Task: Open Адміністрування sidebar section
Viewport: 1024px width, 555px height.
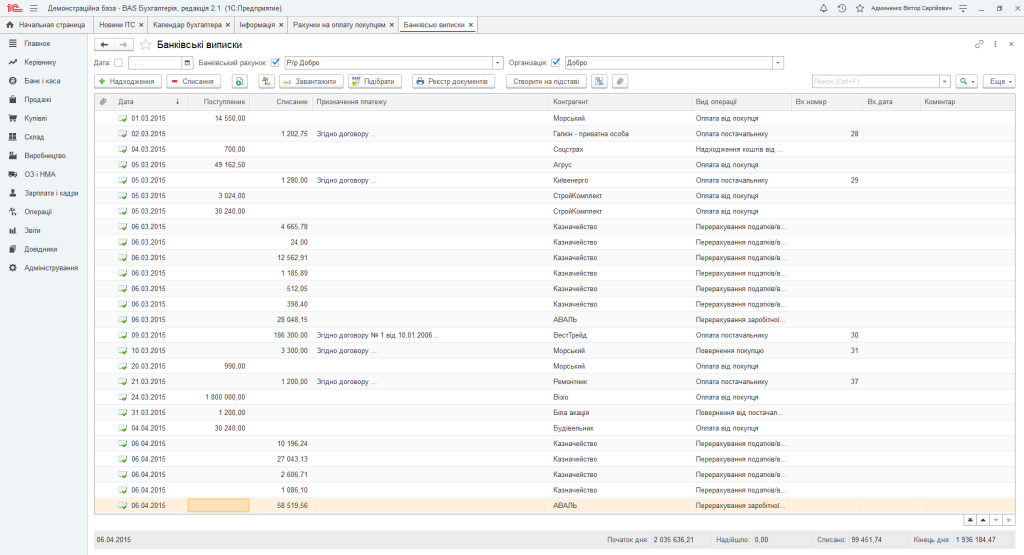Action: pos(51,268)
